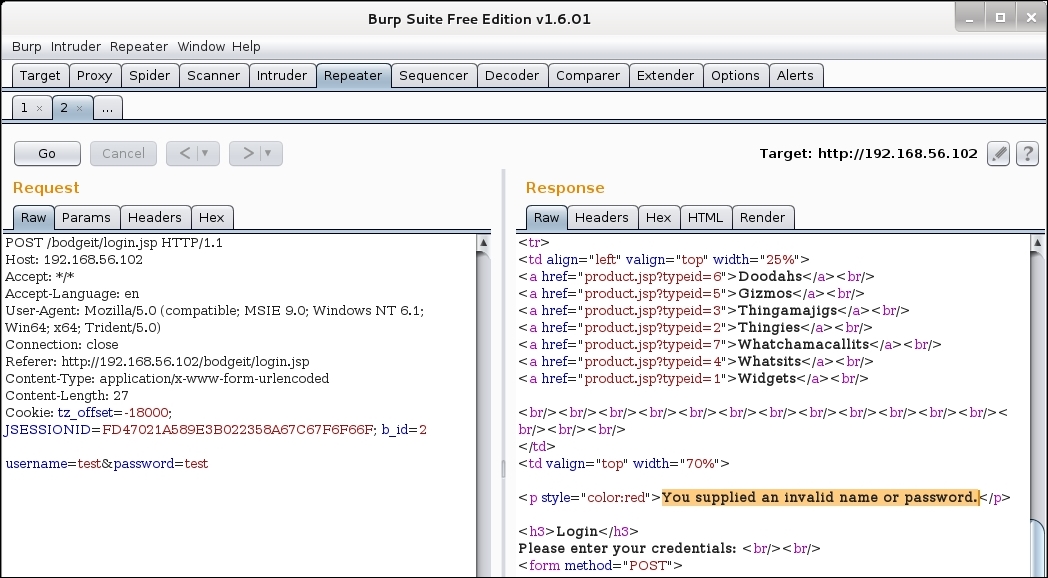Go forward to the next request
1048x578 pixels.
[247, 153]
